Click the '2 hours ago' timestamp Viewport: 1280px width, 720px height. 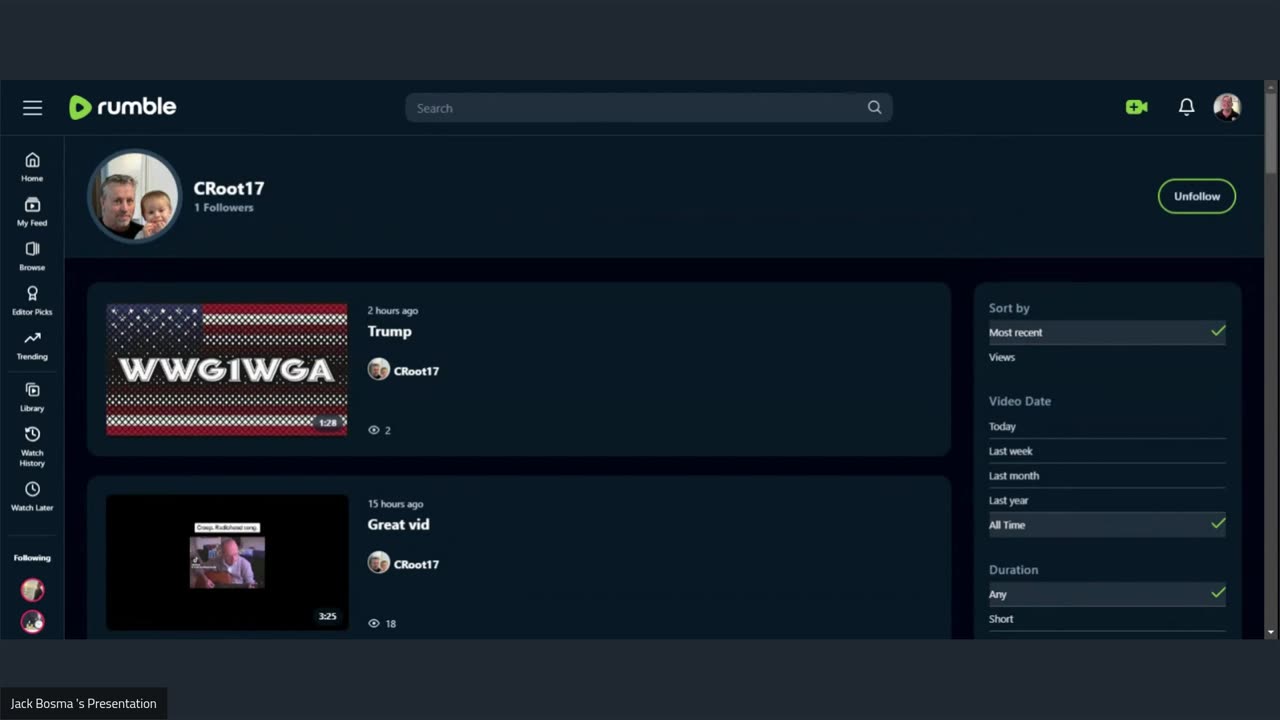pos(393,311)
